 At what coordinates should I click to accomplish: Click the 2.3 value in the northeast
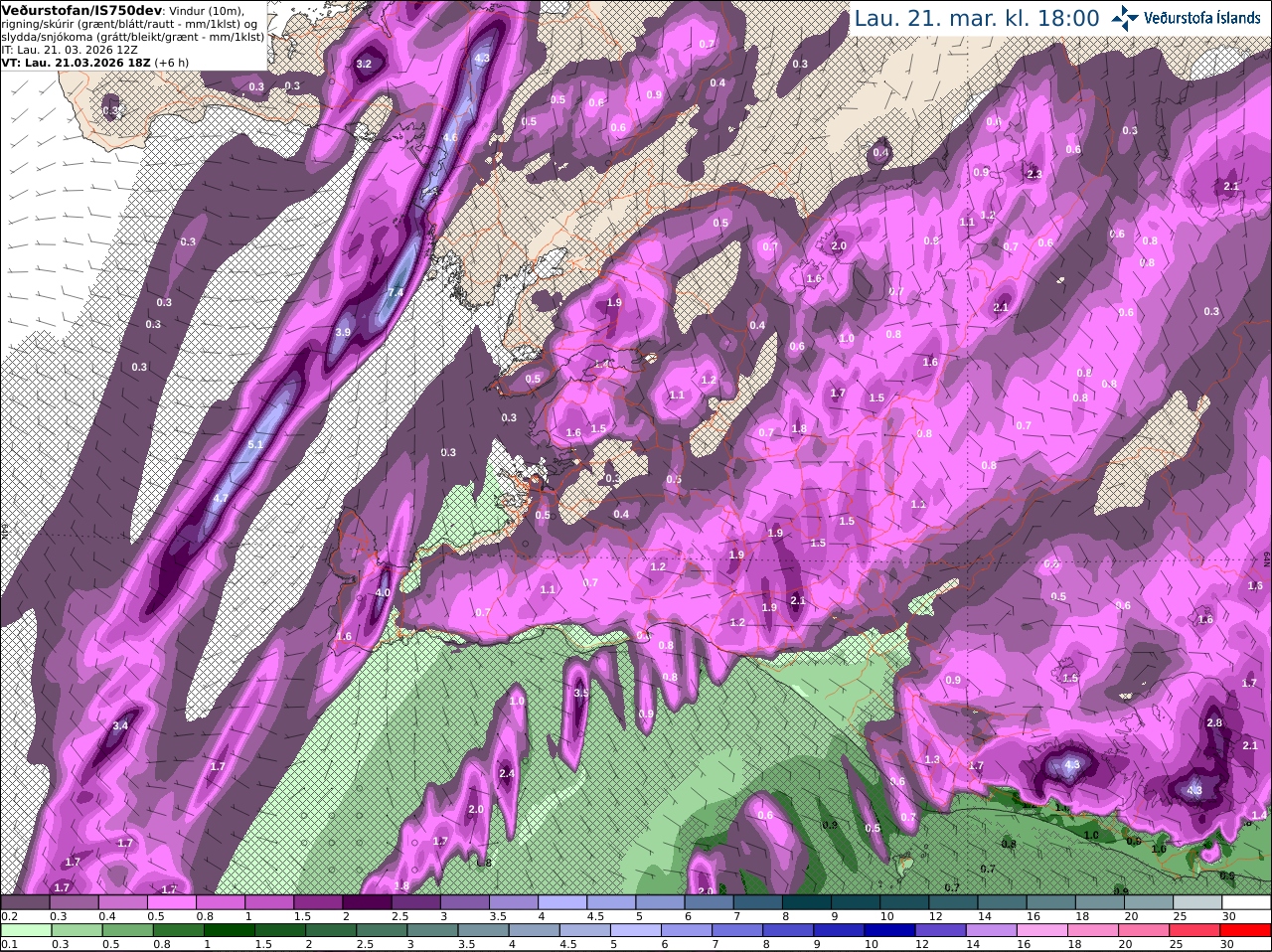[x=1033, y=174]
